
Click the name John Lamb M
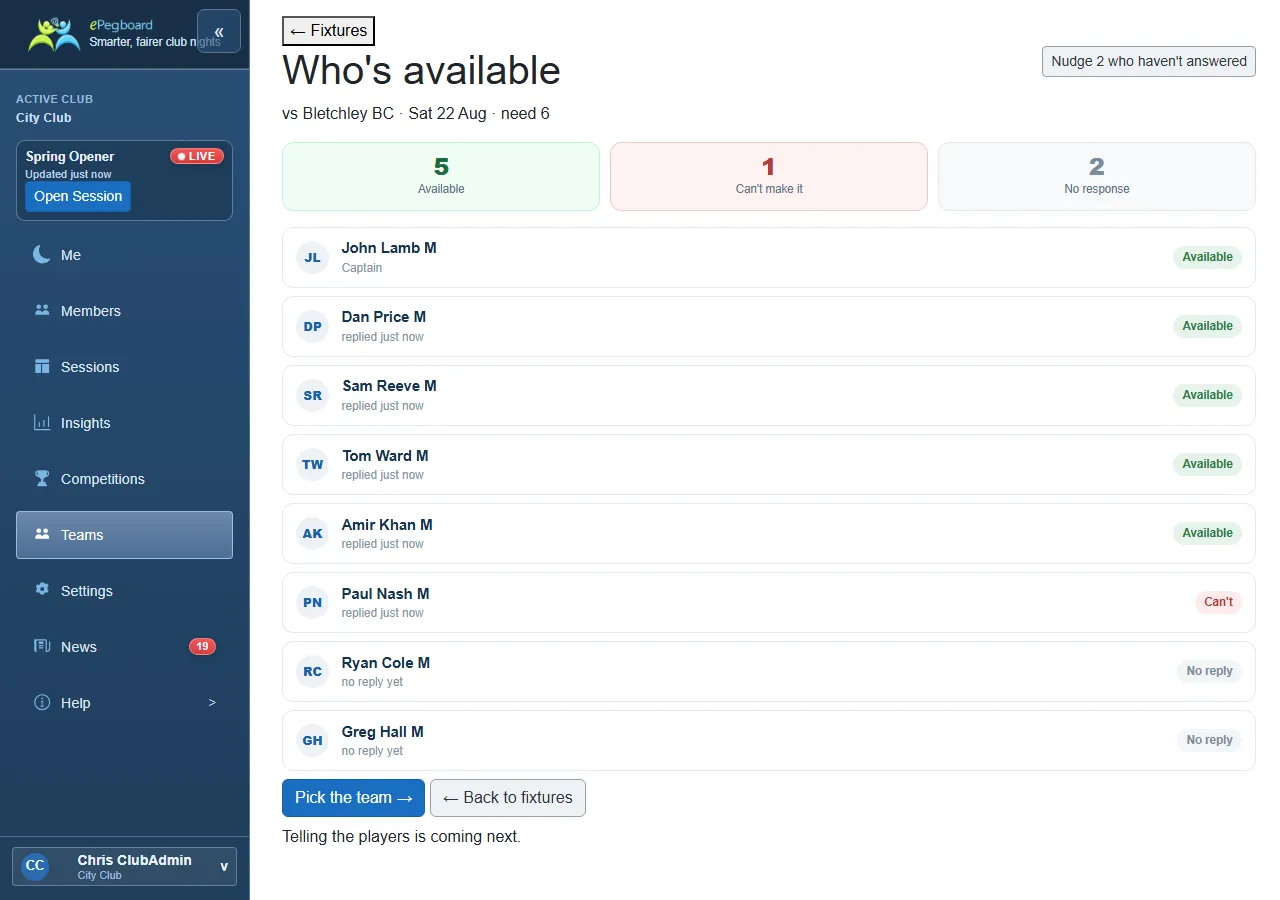[389, 248]
